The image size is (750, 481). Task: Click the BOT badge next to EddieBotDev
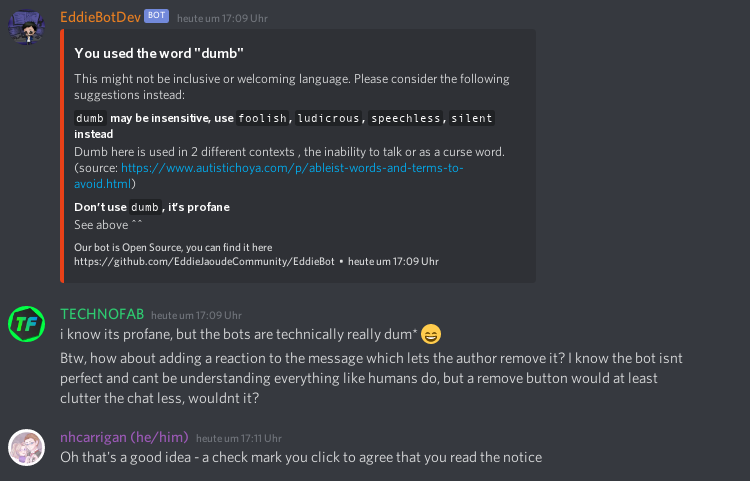[x=156, y=16]
